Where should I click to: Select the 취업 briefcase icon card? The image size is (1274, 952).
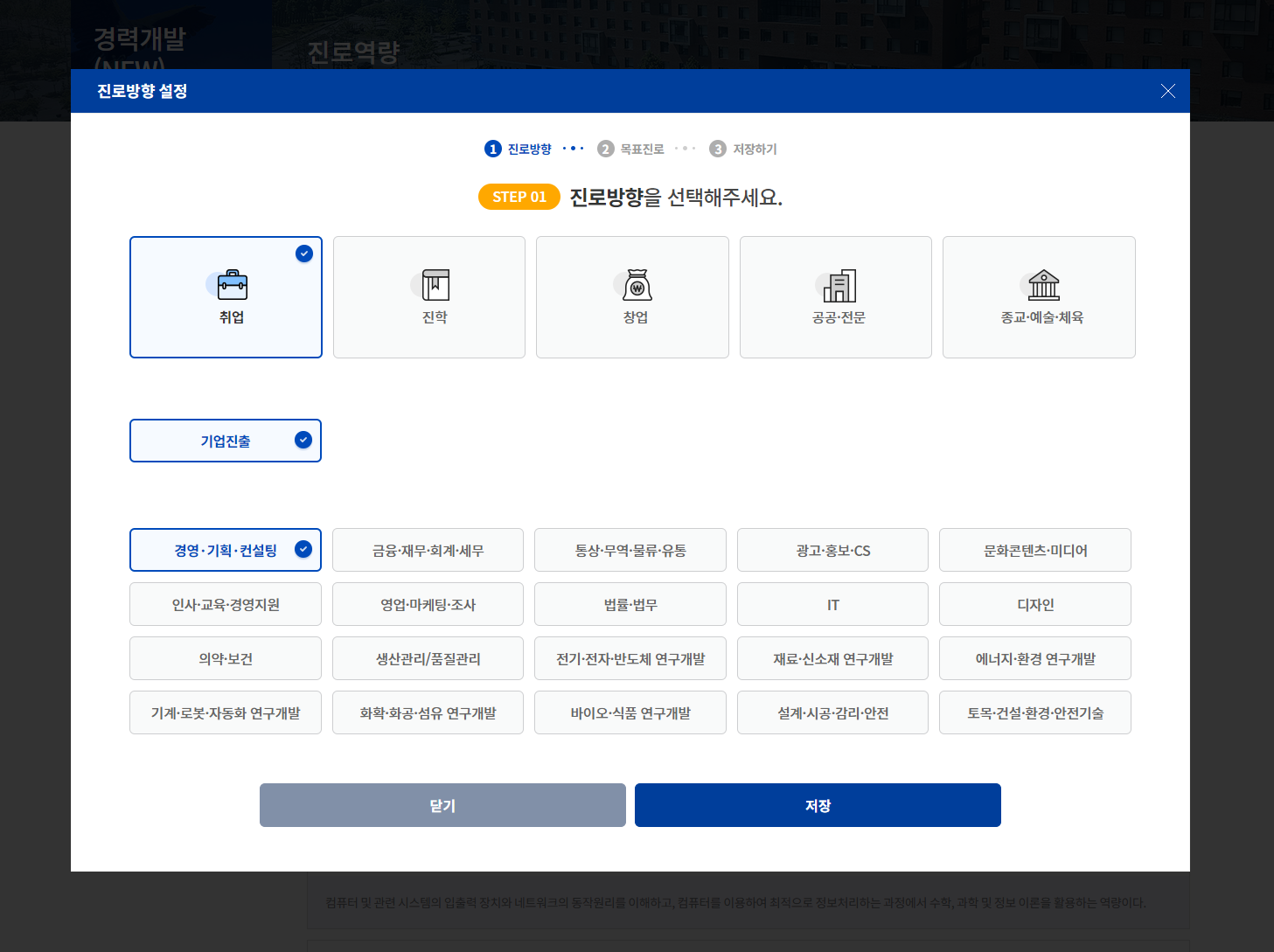[x=226, y=297]
